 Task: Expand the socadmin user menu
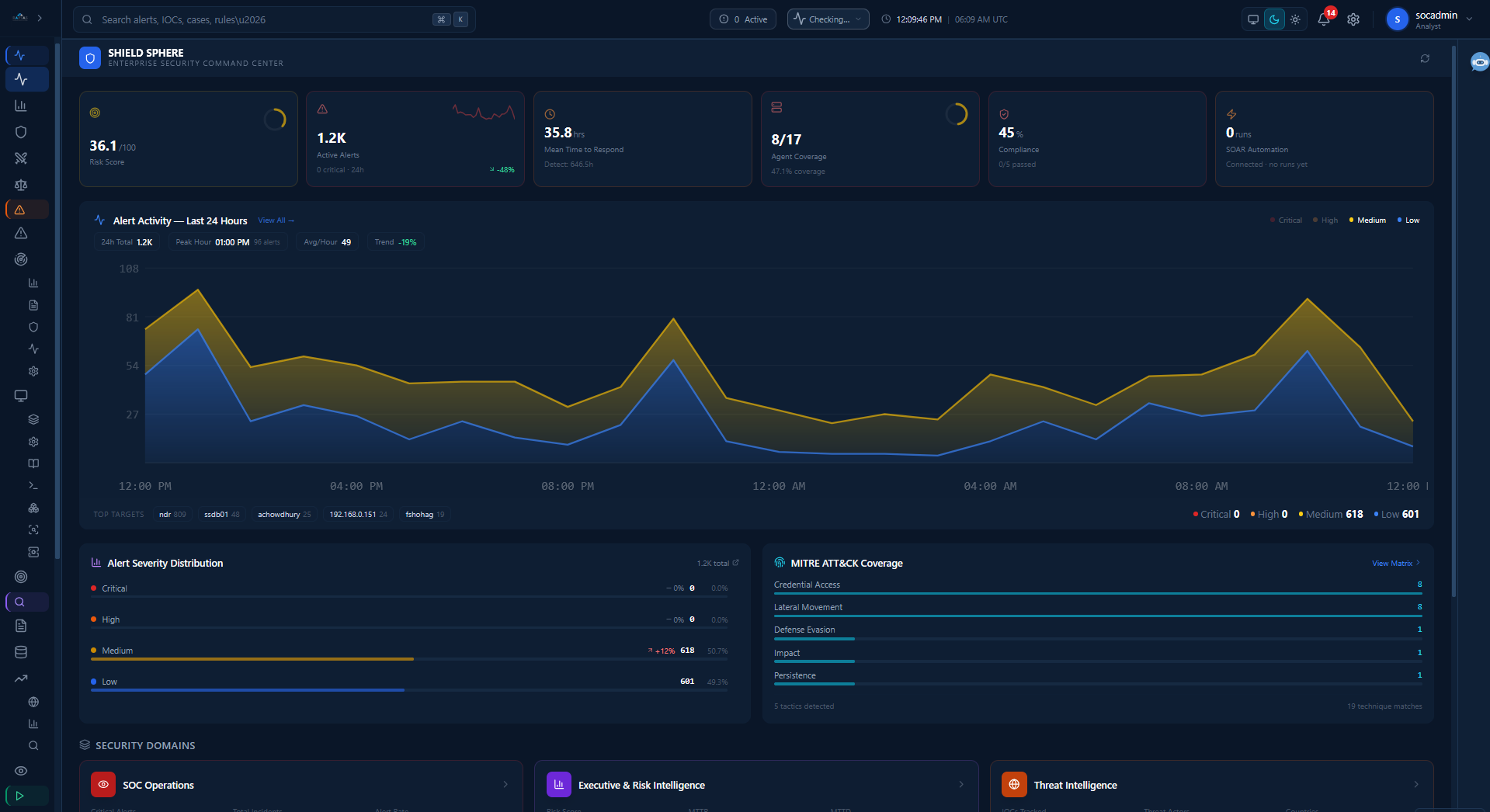pyautogui.click(x=1429, y=19)
